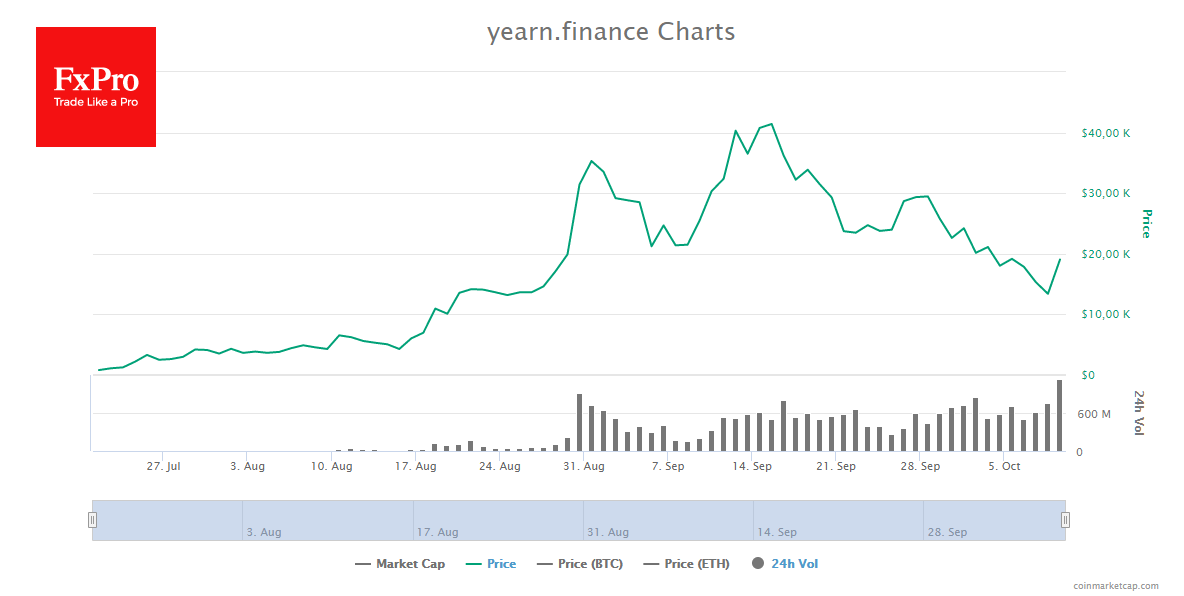Click the tallest volume bar at far right
Image resolution: width=1184 pixels, height=596 pixels.
[1059, 416]
